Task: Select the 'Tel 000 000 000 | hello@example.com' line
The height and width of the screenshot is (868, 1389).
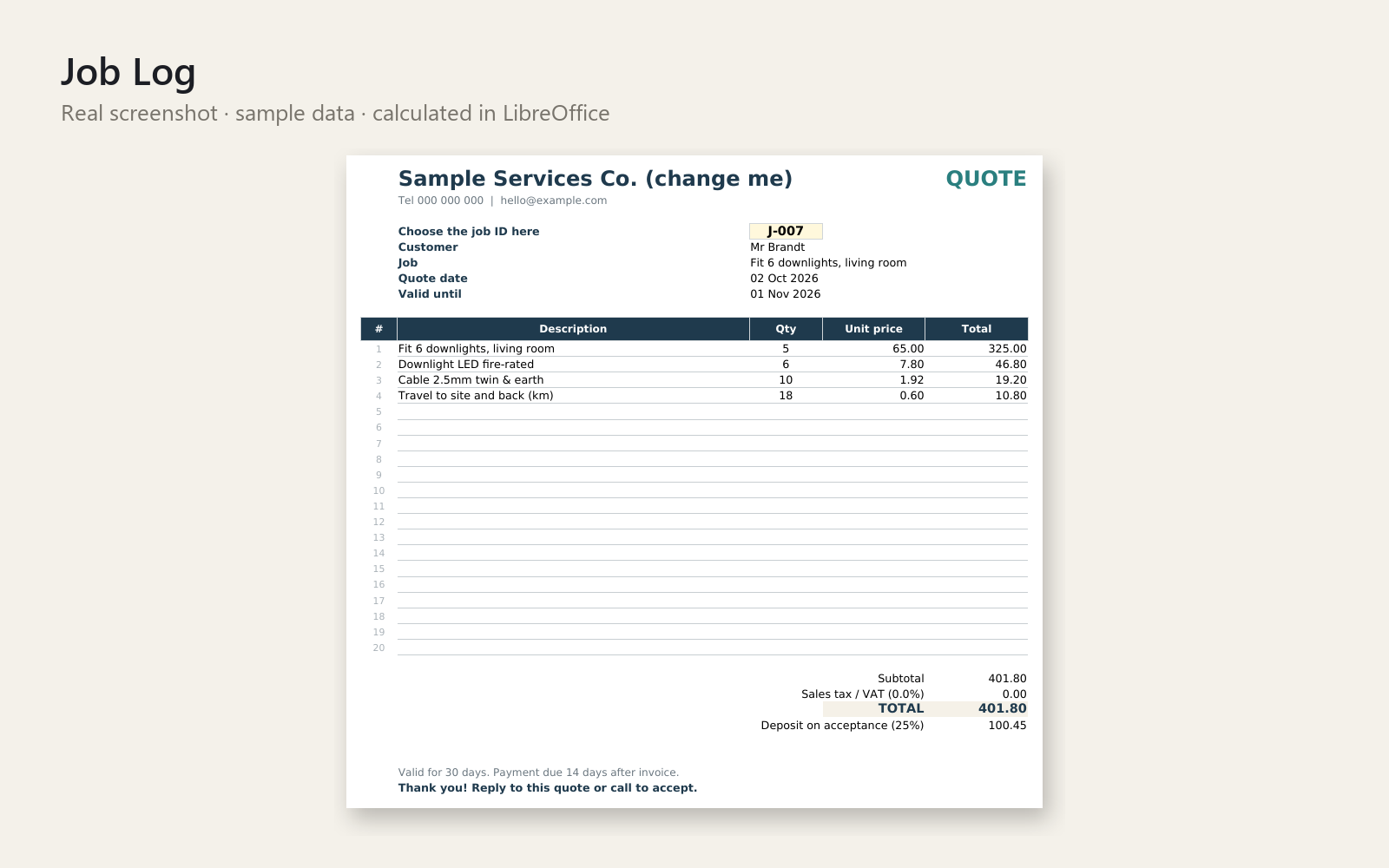Action: coord(503,201)
